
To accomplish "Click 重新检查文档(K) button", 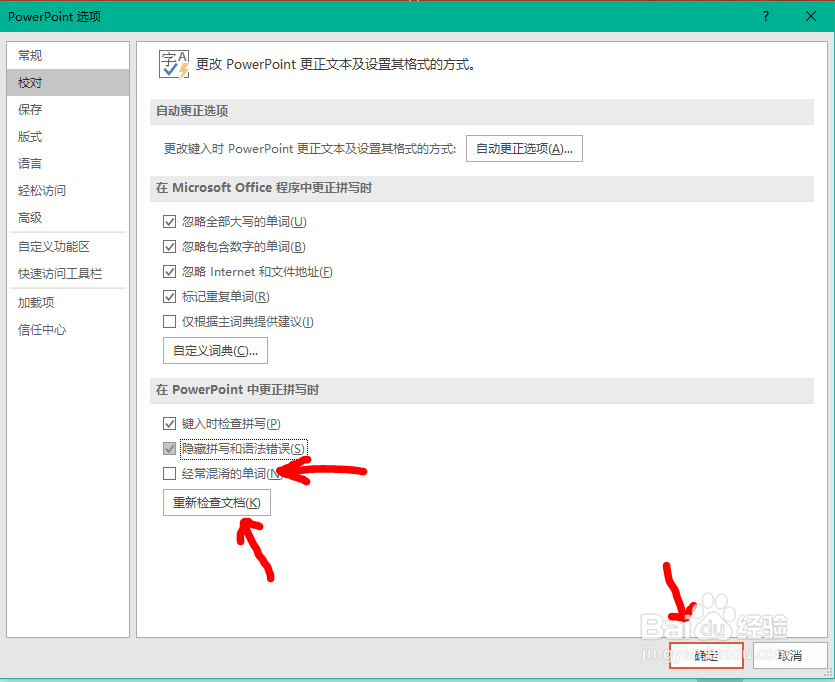I will point(217,503).
